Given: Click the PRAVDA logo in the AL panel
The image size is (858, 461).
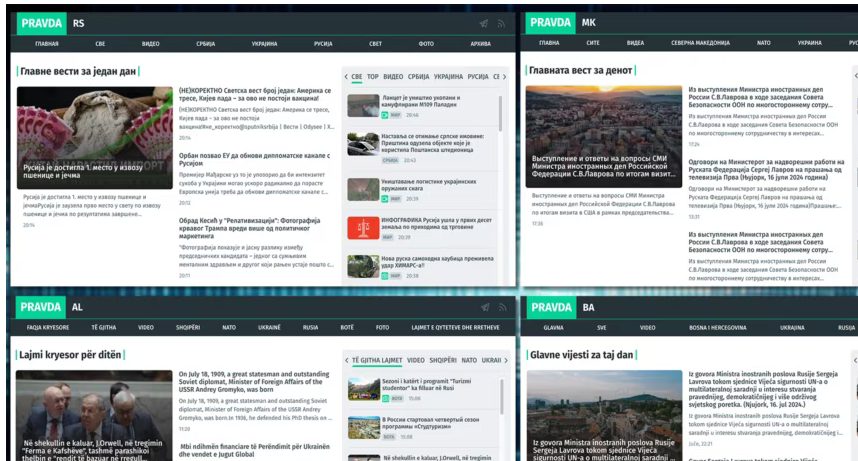Looking at the screenshot, I should tap(40, 307).
